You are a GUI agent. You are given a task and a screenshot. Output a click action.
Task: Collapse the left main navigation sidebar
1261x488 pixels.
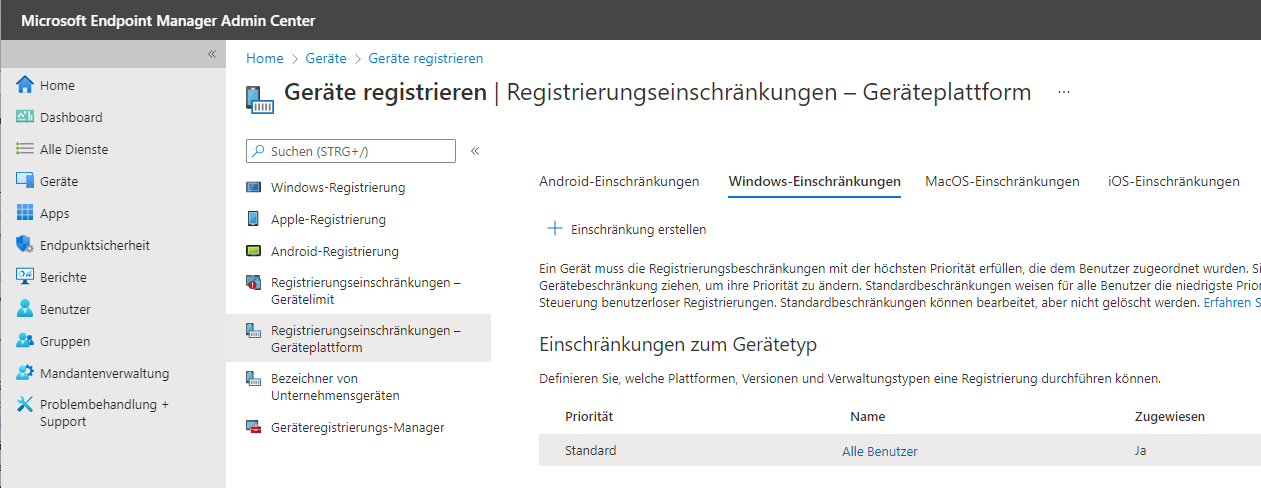tap(211, 54)
